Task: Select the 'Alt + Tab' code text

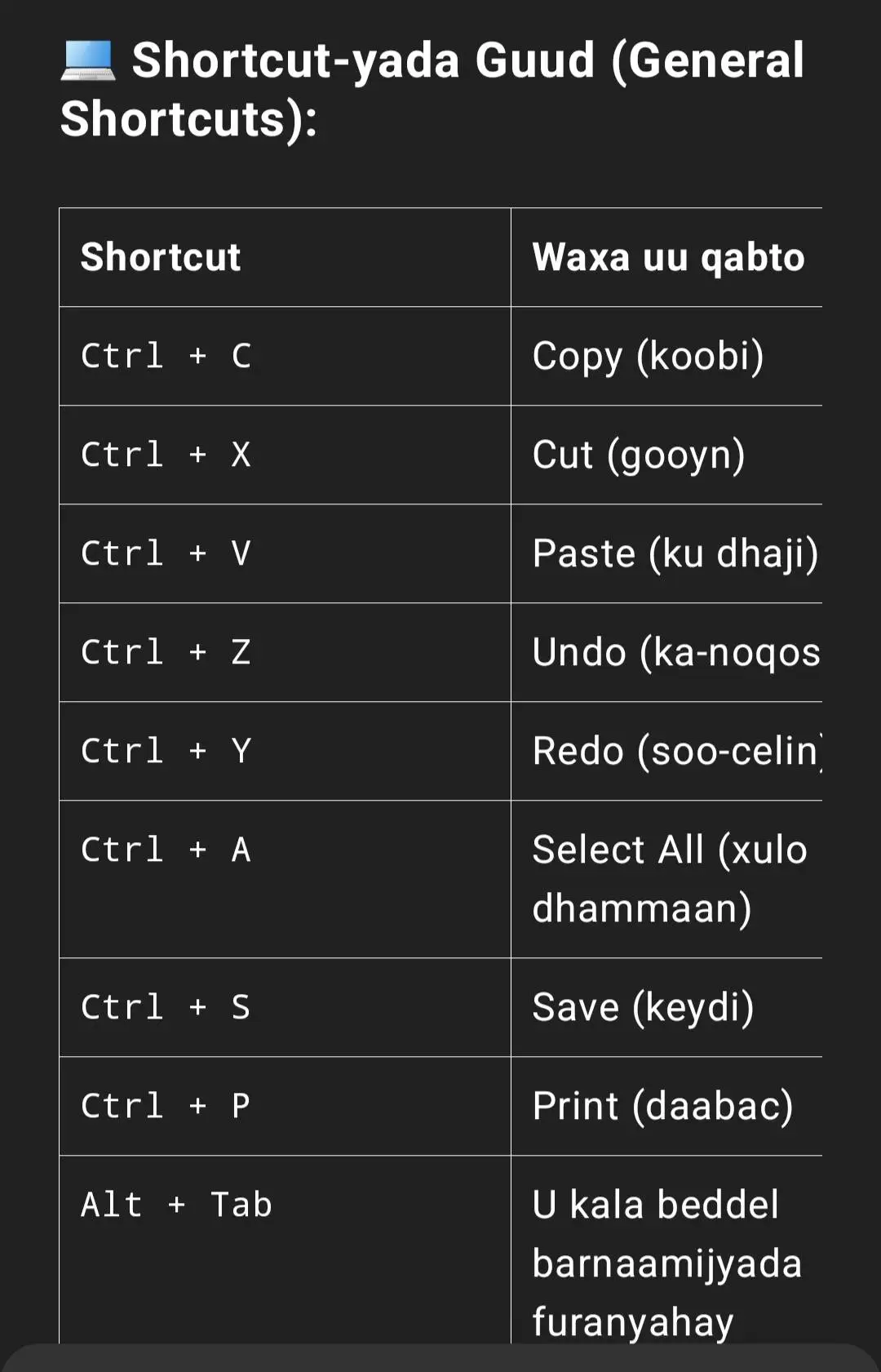Action: (x=176, y=1205)
